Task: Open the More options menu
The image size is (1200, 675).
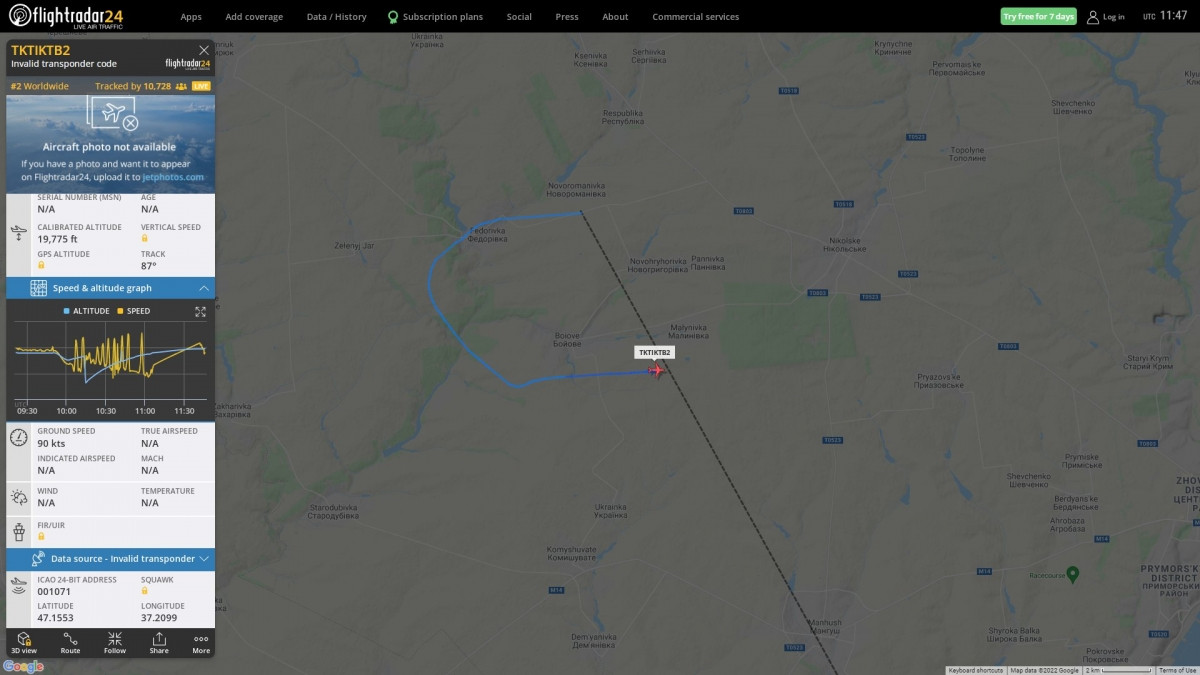Action: (x=201, y=643)
